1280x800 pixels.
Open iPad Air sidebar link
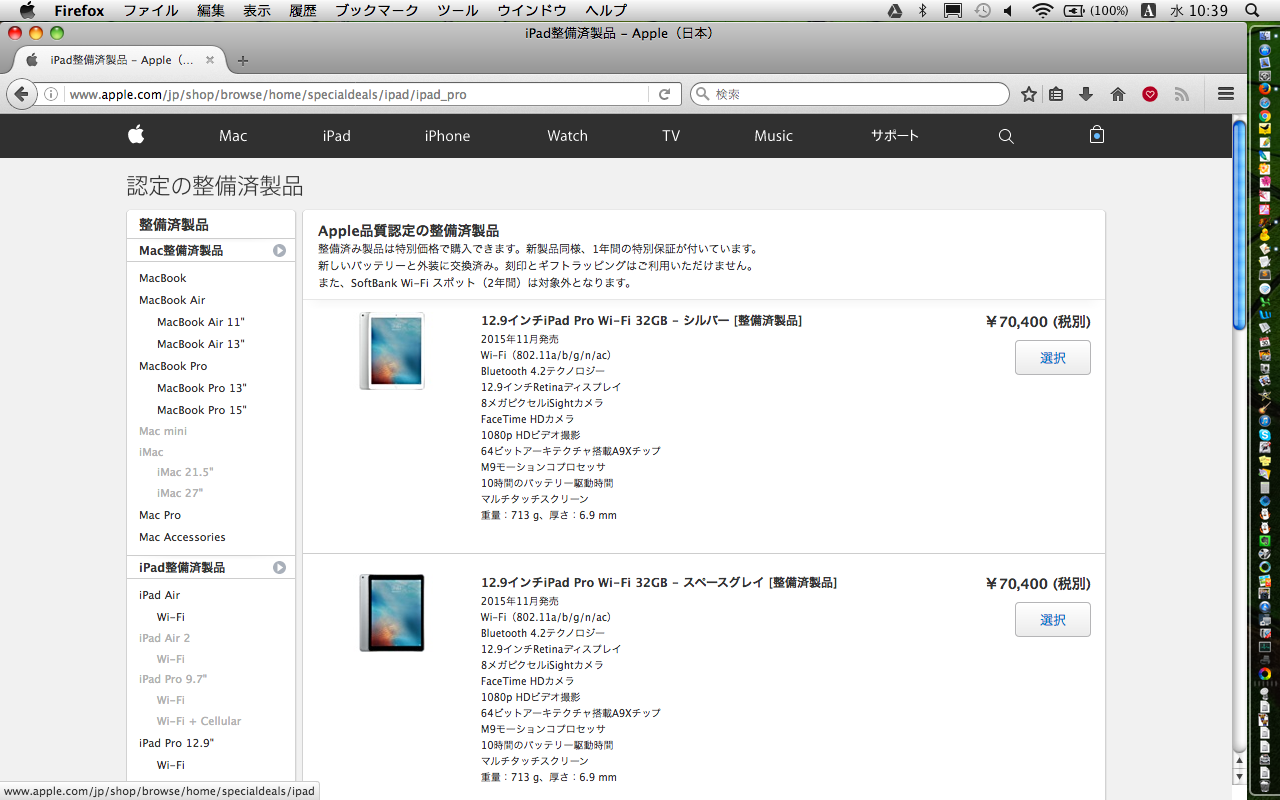point(159,595)
